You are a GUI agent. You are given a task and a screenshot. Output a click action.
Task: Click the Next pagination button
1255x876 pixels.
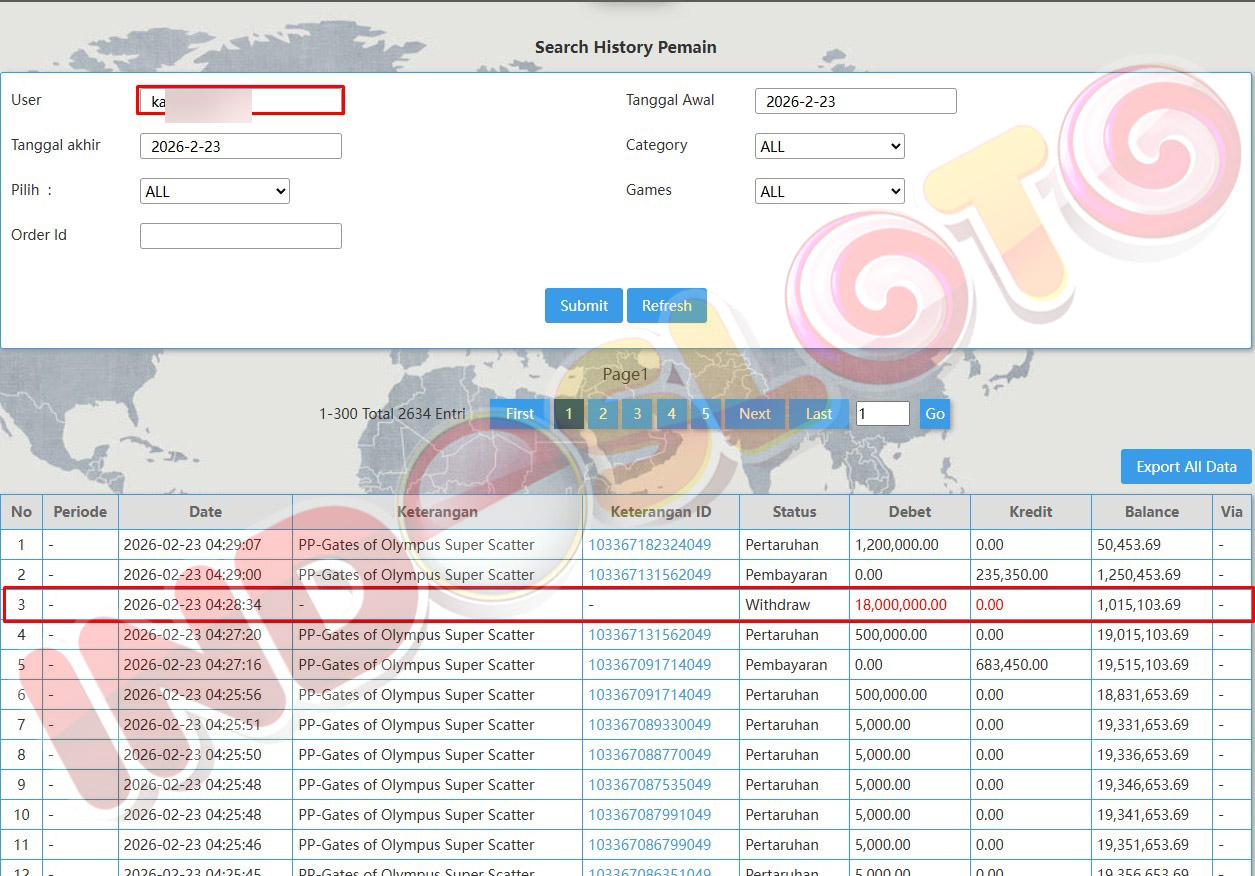click(x=754, y=414)
